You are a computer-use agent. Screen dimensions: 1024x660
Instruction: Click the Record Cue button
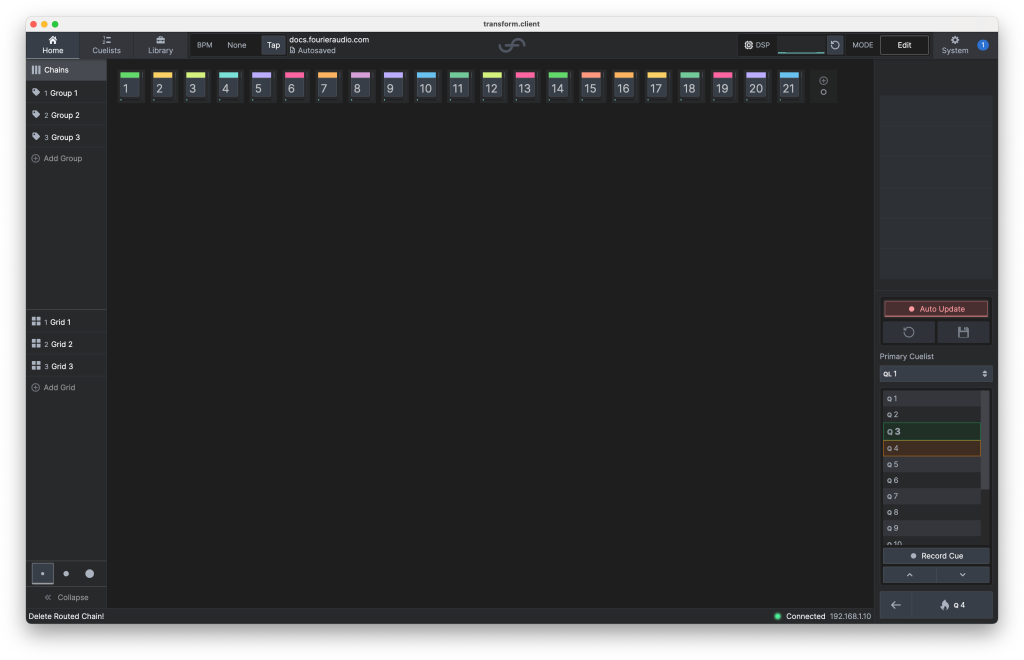click(x=936, y=556)
